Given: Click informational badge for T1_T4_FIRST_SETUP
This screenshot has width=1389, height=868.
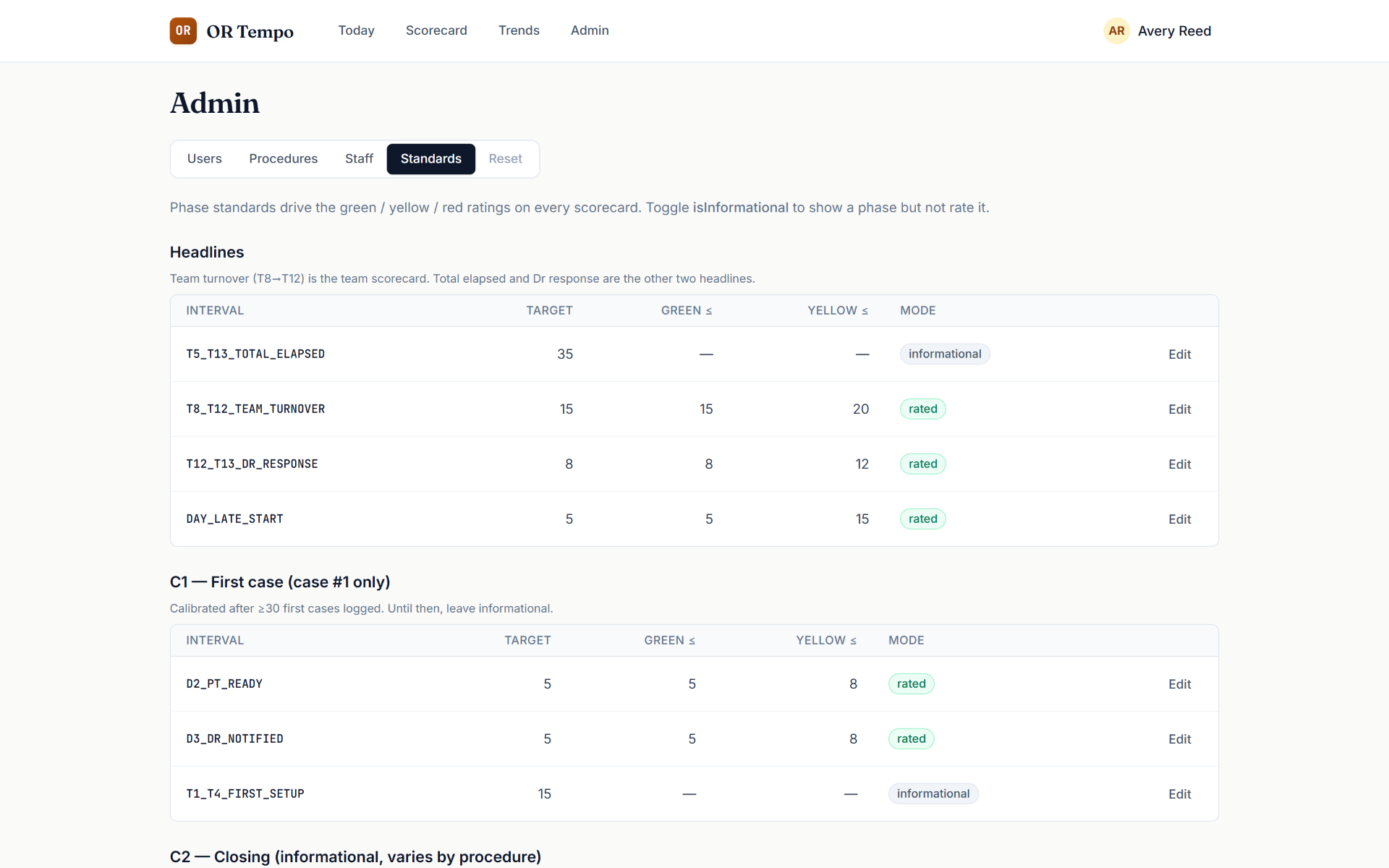Looking at the screenshot, I should click(x=933, y=793).
